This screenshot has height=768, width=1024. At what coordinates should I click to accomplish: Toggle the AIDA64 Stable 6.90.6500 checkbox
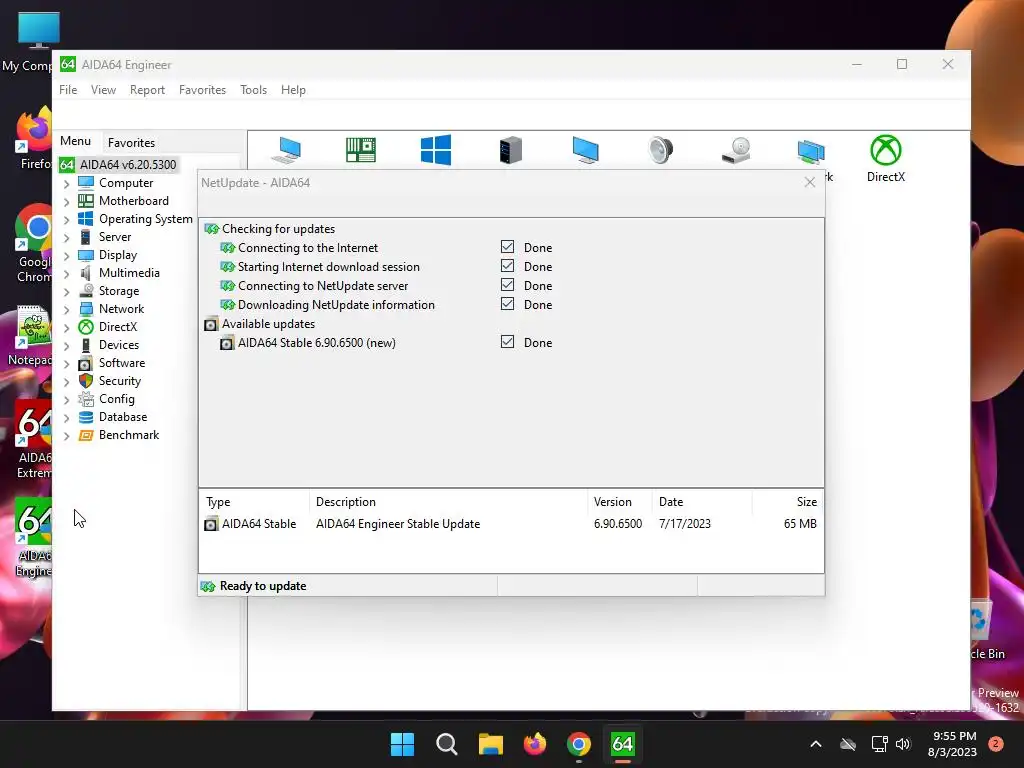507,342
